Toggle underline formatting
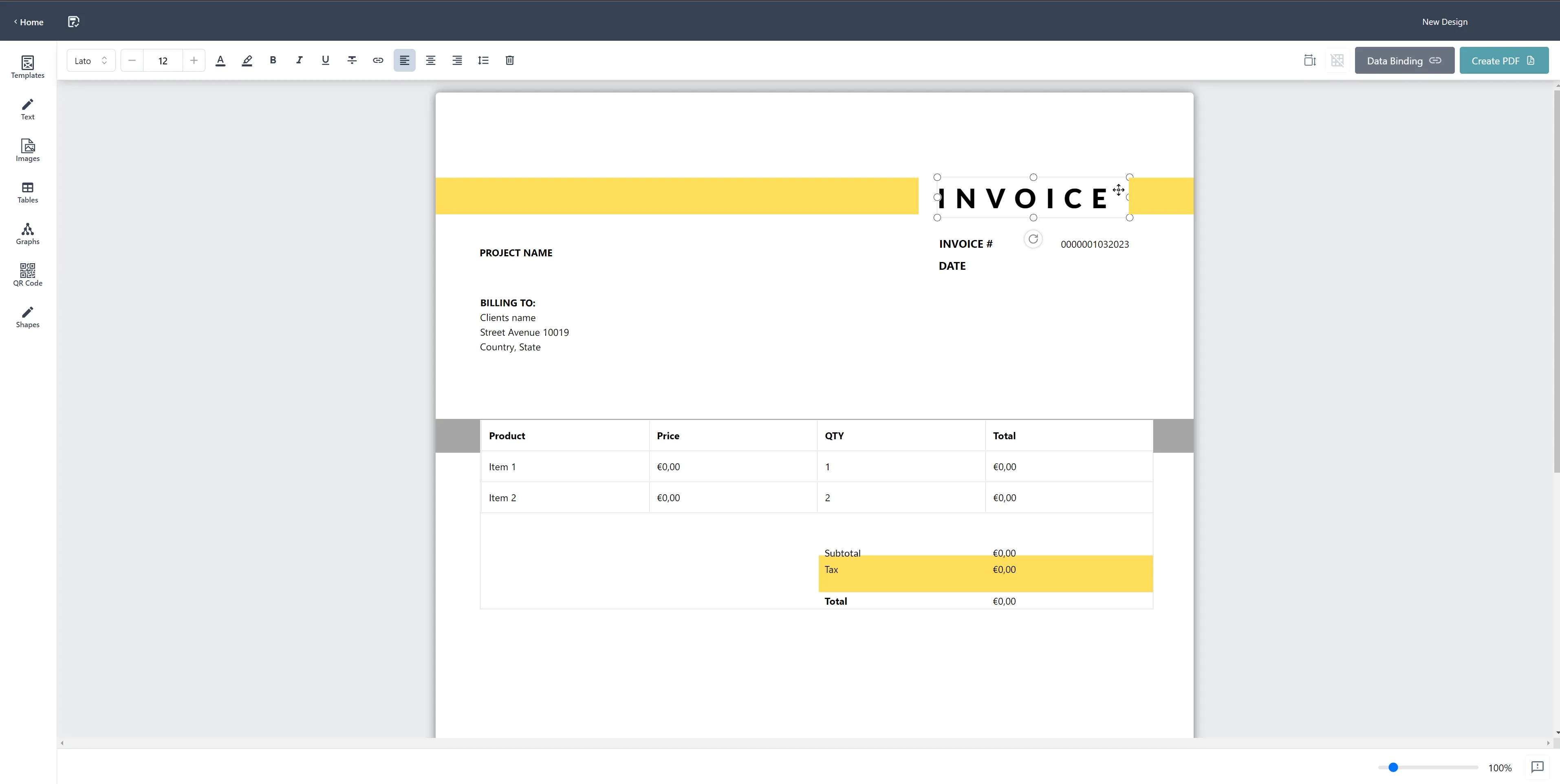Viewport: 1560px width, 784px height. pyautogui.click(x=326, y=61)
